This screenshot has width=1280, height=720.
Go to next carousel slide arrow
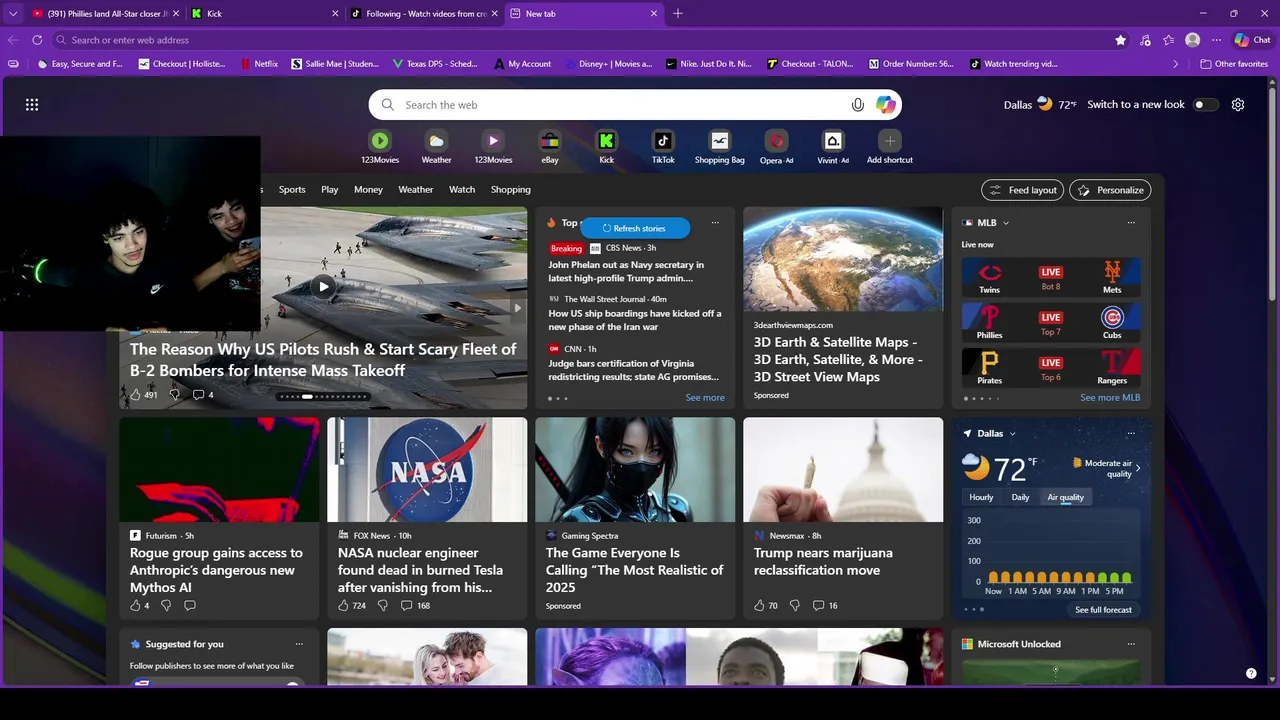click(517, 308)
